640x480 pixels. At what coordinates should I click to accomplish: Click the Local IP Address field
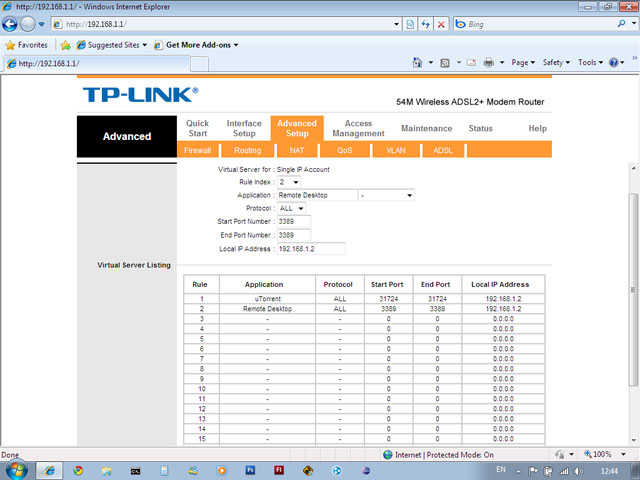coord(311,249)
